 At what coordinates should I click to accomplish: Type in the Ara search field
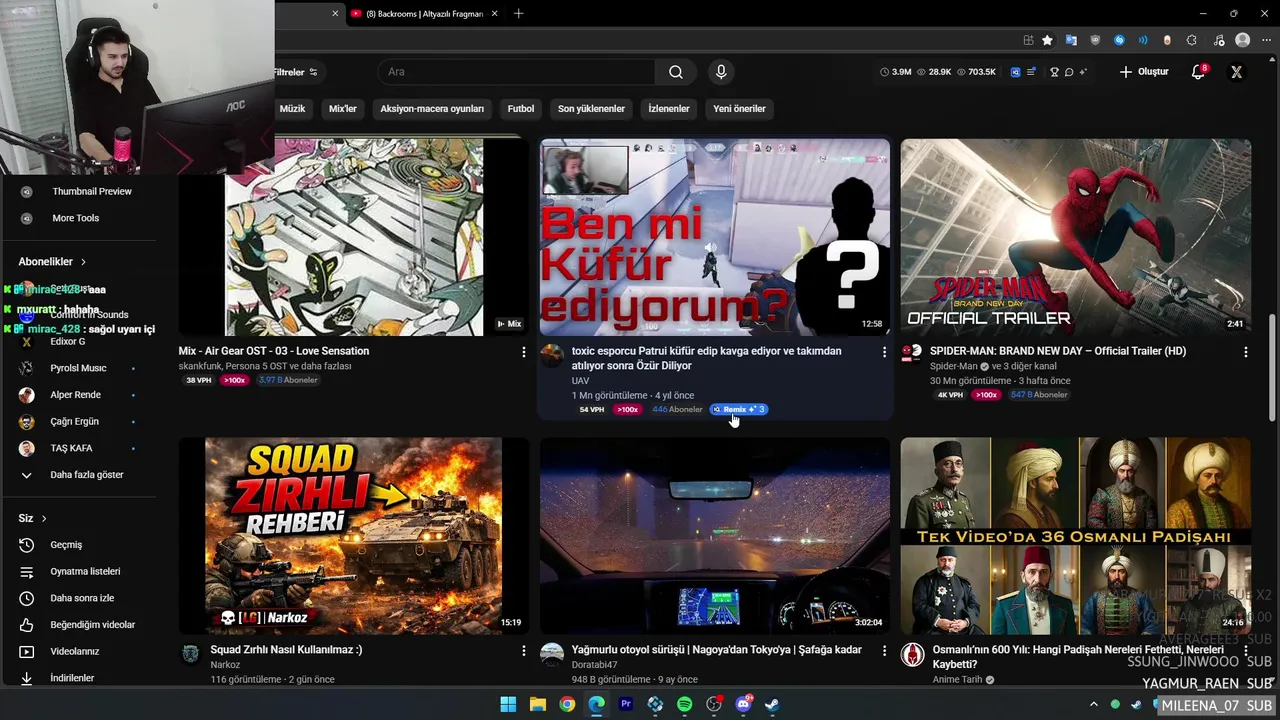click(516, 72)
